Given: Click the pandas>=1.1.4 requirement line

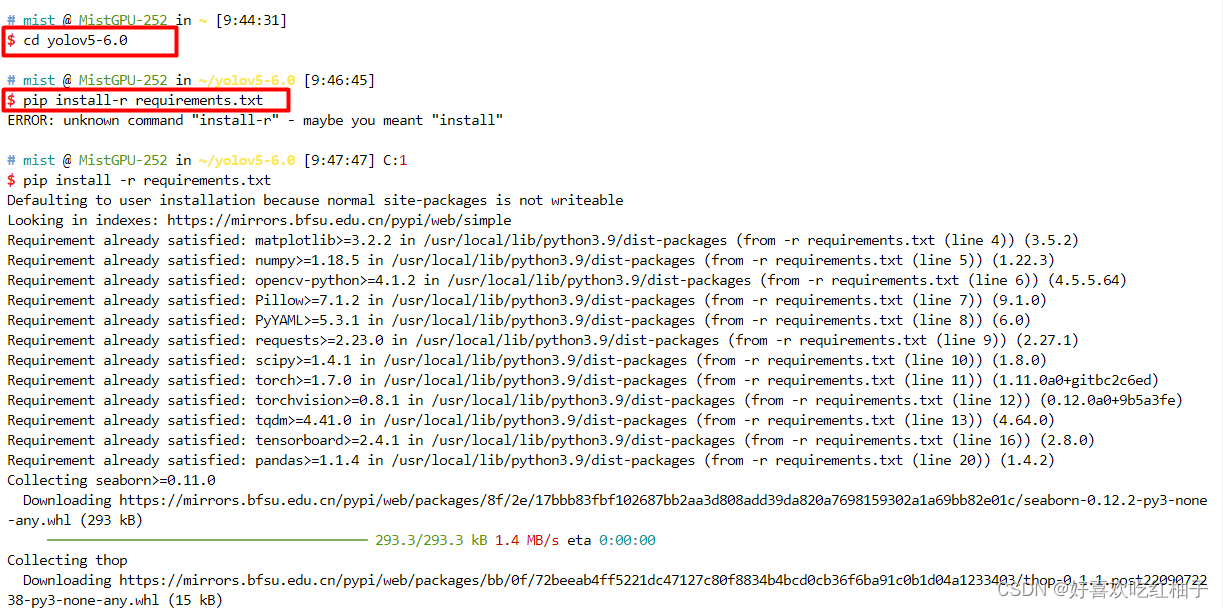Looking at the screenshot, I should tap(531, 461).
